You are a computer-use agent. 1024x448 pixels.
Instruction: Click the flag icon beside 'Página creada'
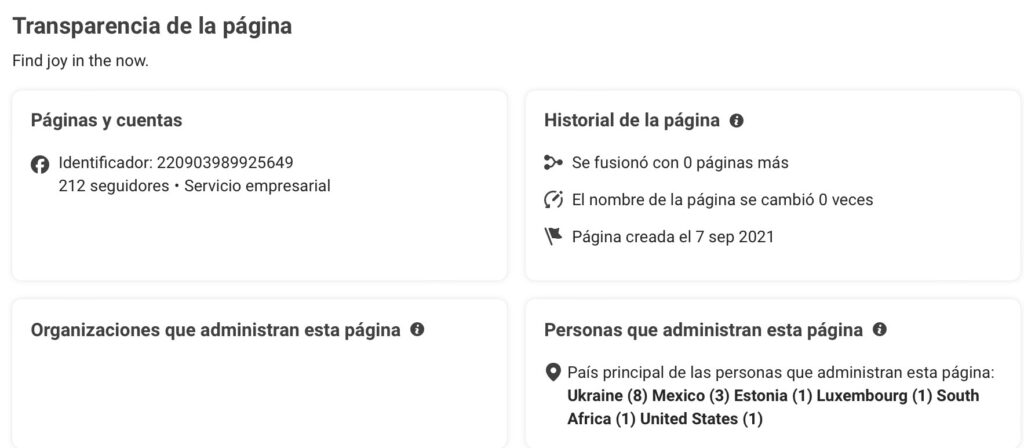[x=553, y=236]
